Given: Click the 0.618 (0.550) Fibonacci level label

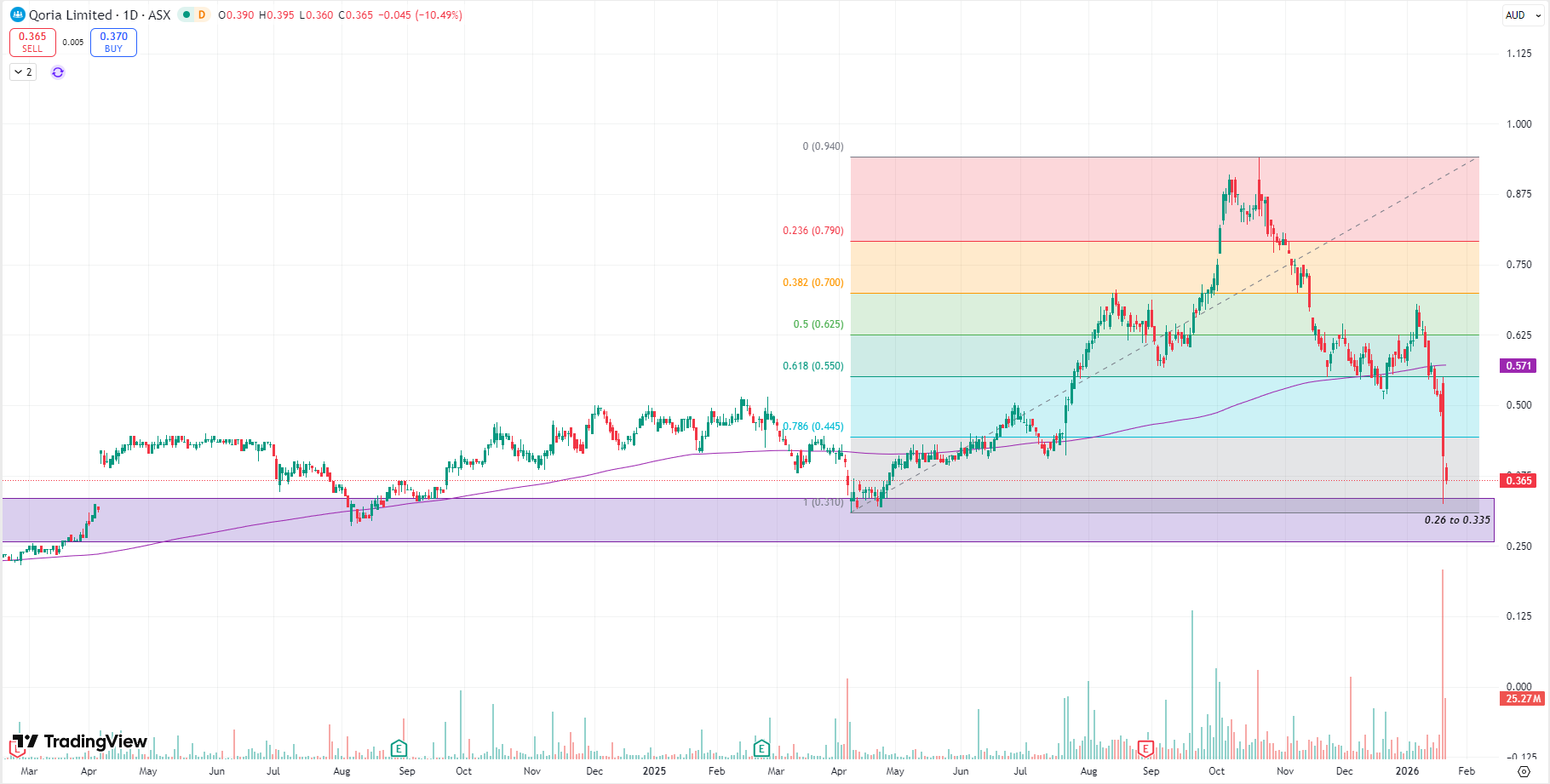Looking at the screenshot, I should click(812, 366).
